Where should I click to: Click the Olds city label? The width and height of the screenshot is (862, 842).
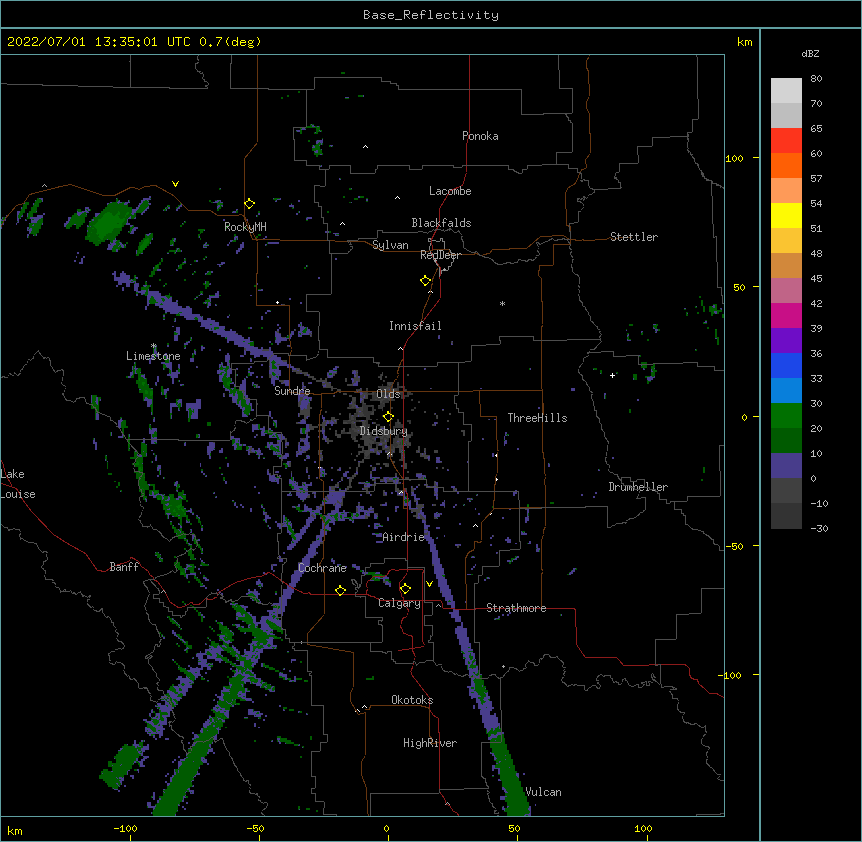pos(388,394)
